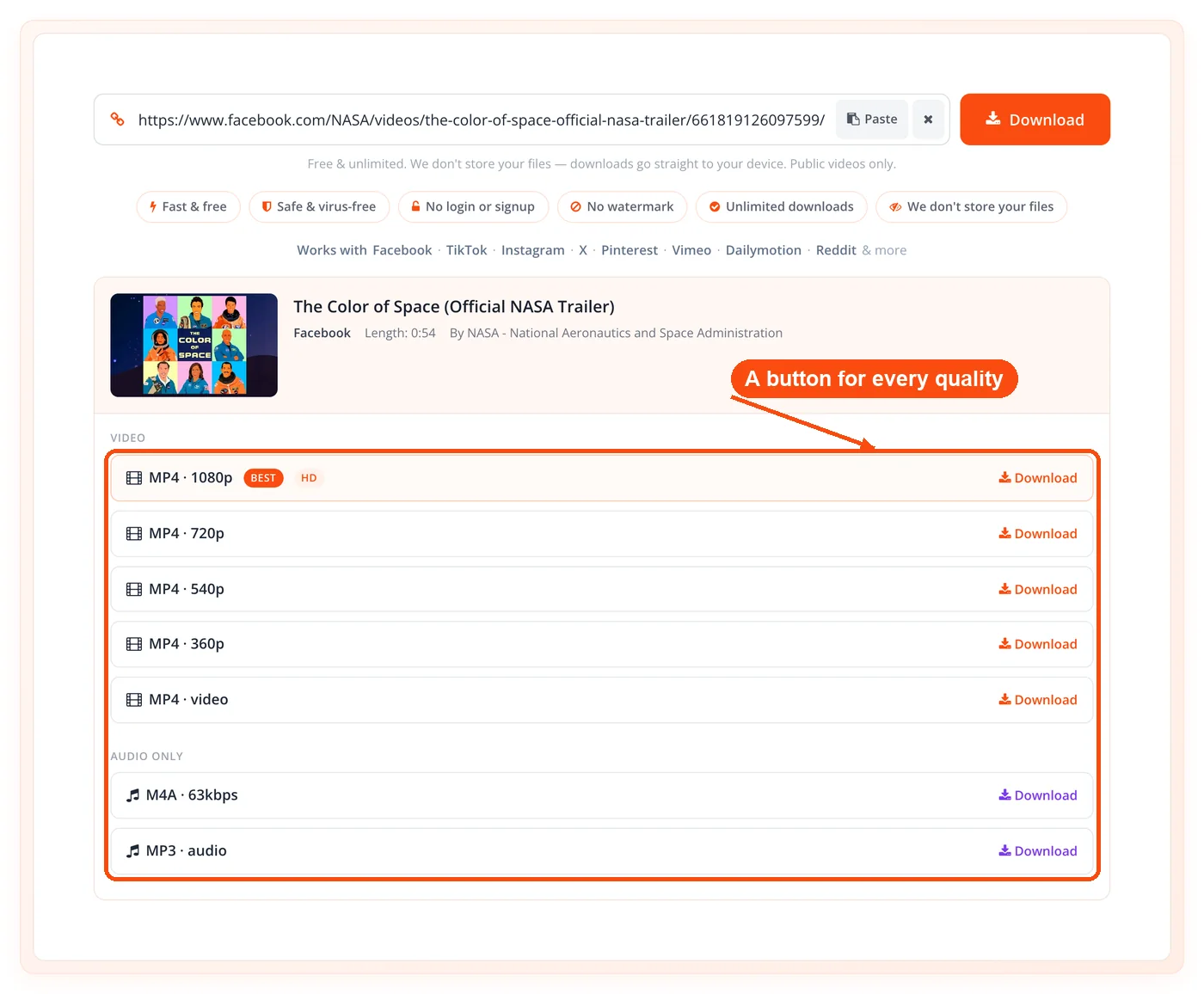Click the Length: 0:54 text
This screenshot has width=1204, height=994.
[x=400, y=333]
